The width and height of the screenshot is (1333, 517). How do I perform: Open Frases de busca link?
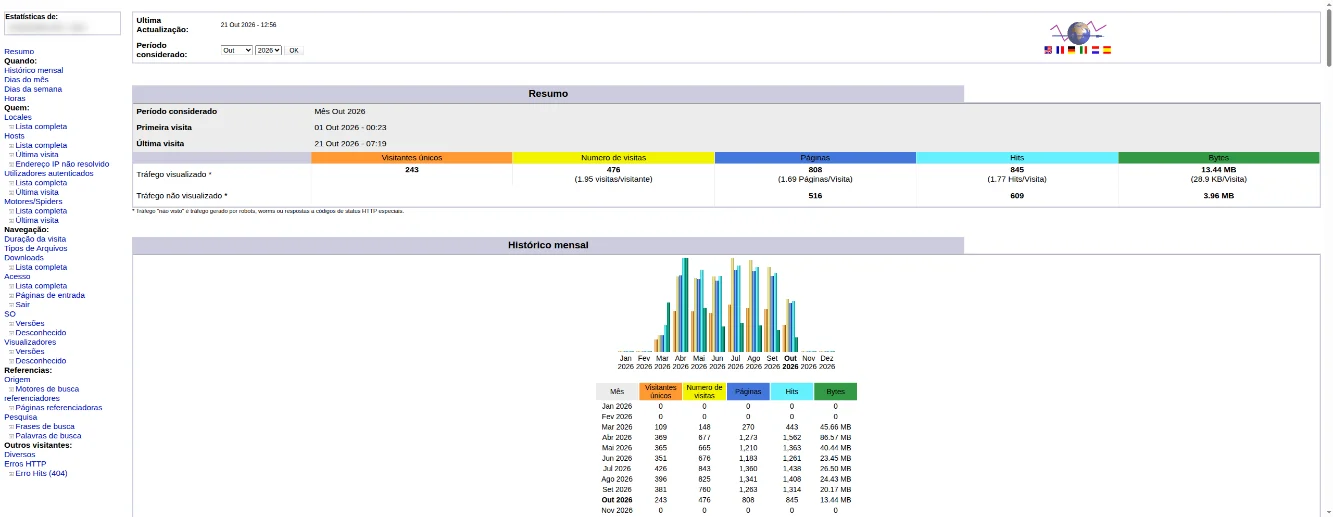tap(45, 426)
